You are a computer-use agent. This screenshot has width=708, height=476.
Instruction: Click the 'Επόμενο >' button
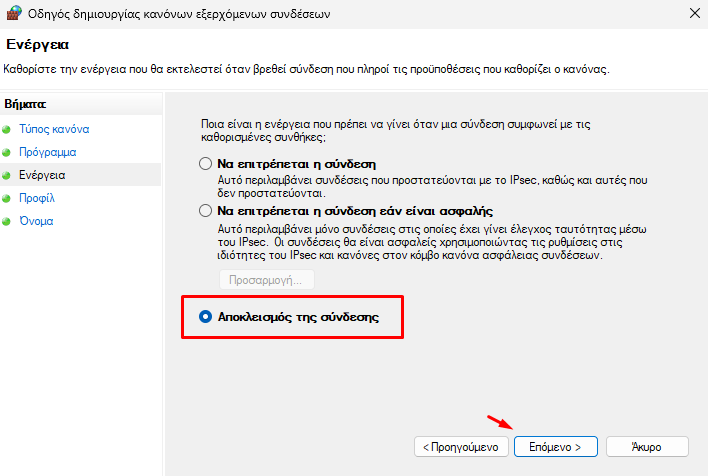(555, 447)
